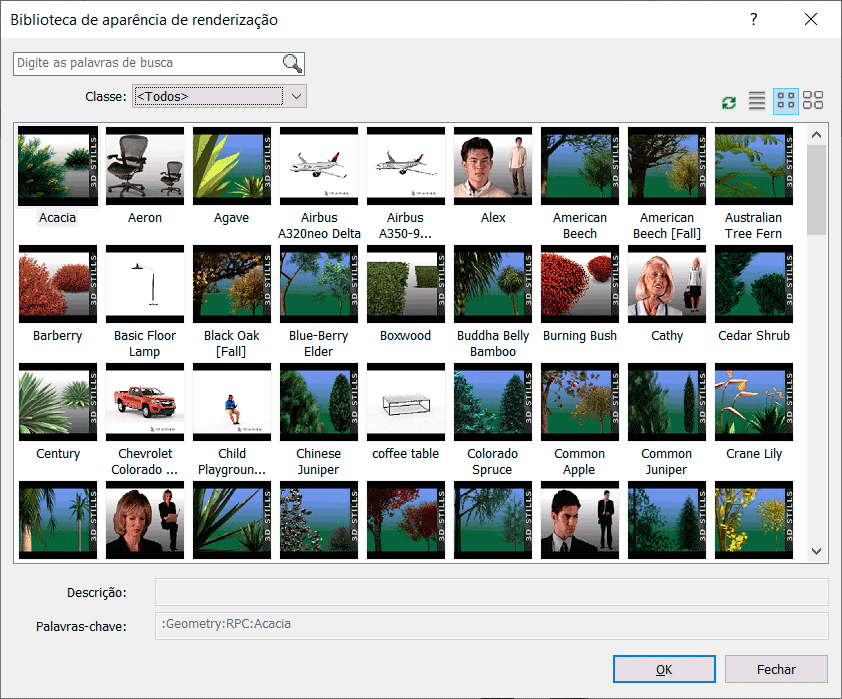This screenshot has width=842, height=699.
Task: Pick the Cathy person thumbnail
Action: tap(667, 284)
